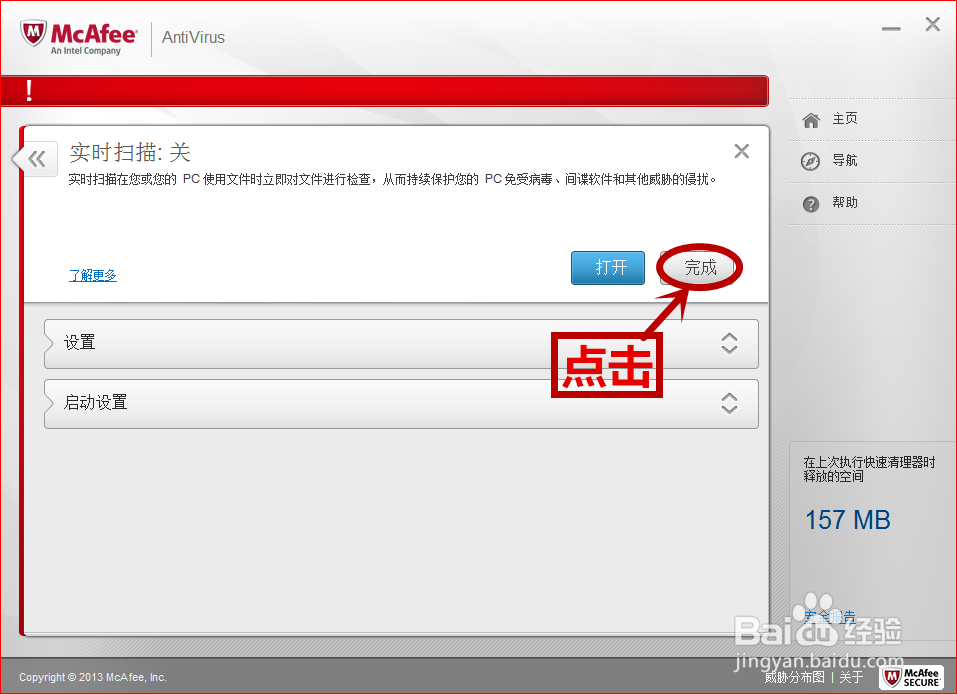Click the back double-chevron arrow
Viewport: 957px width, 694px height.
coord(37,159)
